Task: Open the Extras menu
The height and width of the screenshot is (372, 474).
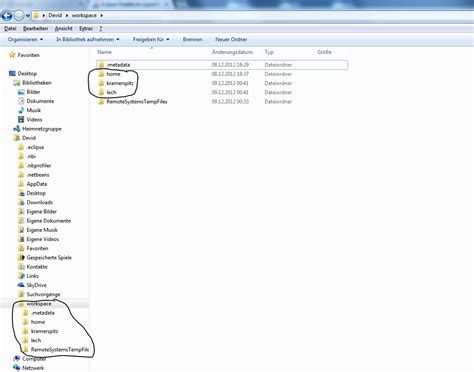Action: pos(86,29)
